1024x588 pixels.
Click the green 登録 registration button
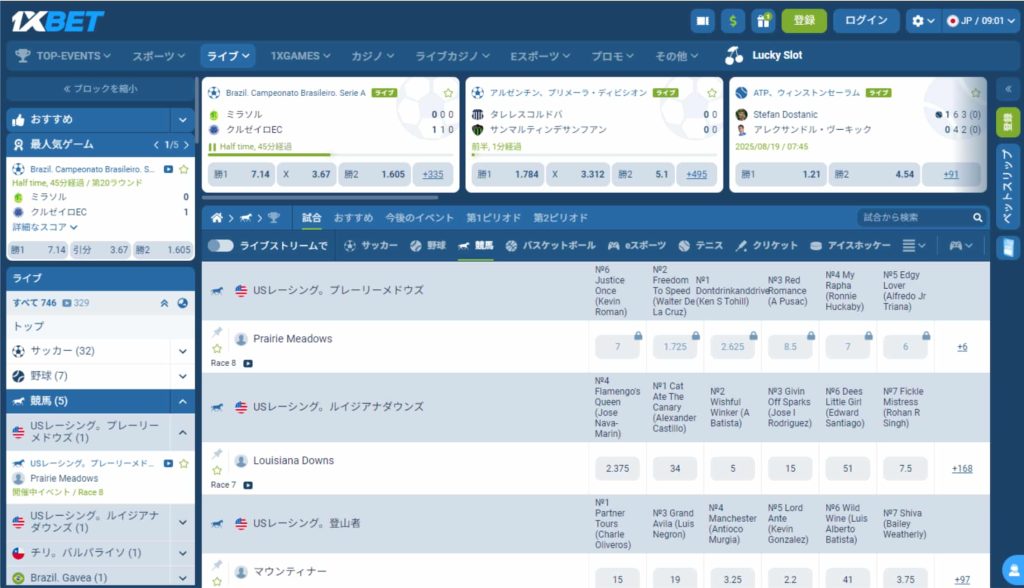tap(804, 21)
